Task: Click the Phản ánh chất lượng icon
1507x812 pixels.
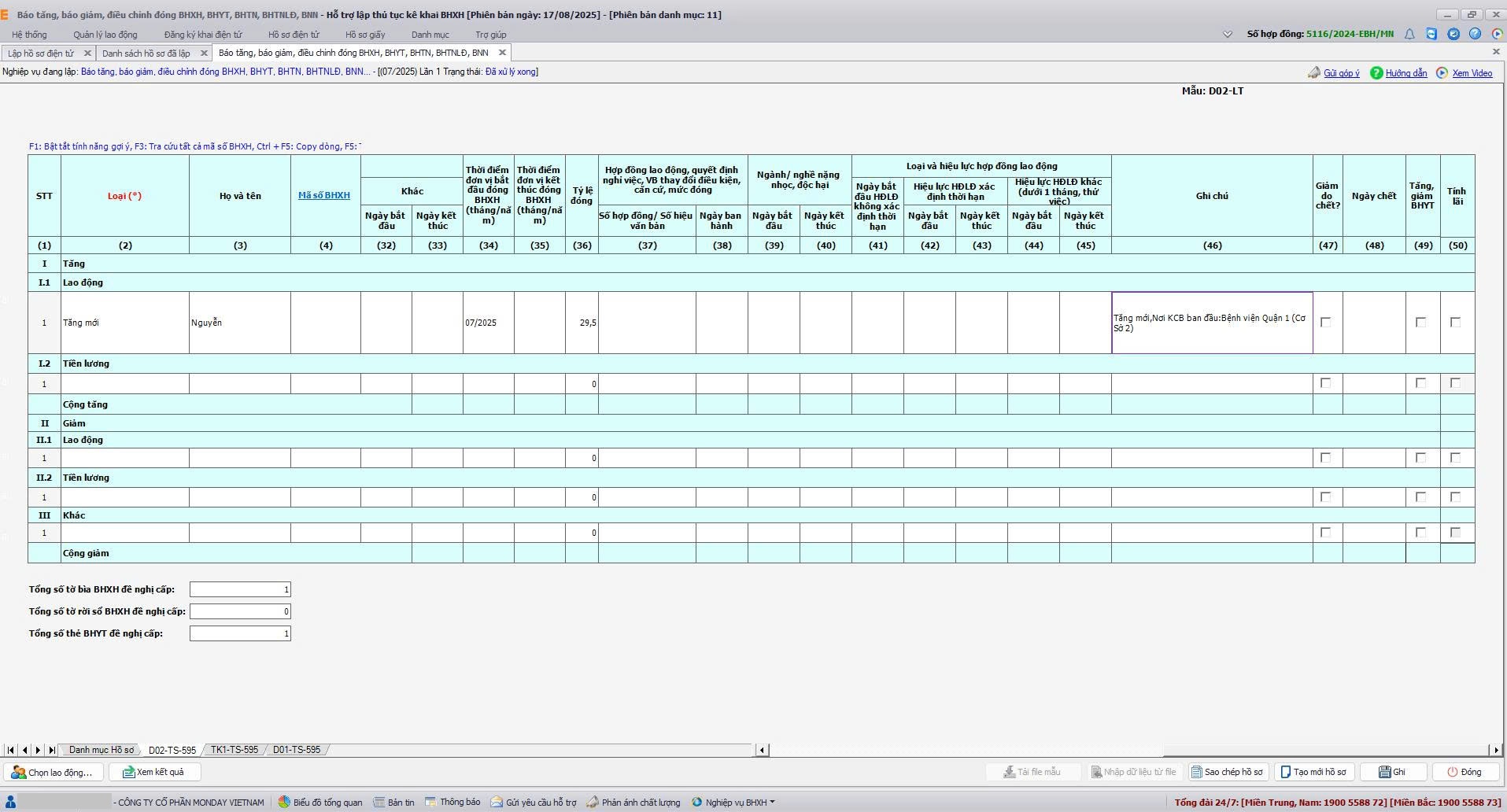Action: pyautogui.click(x=593, y=802)
